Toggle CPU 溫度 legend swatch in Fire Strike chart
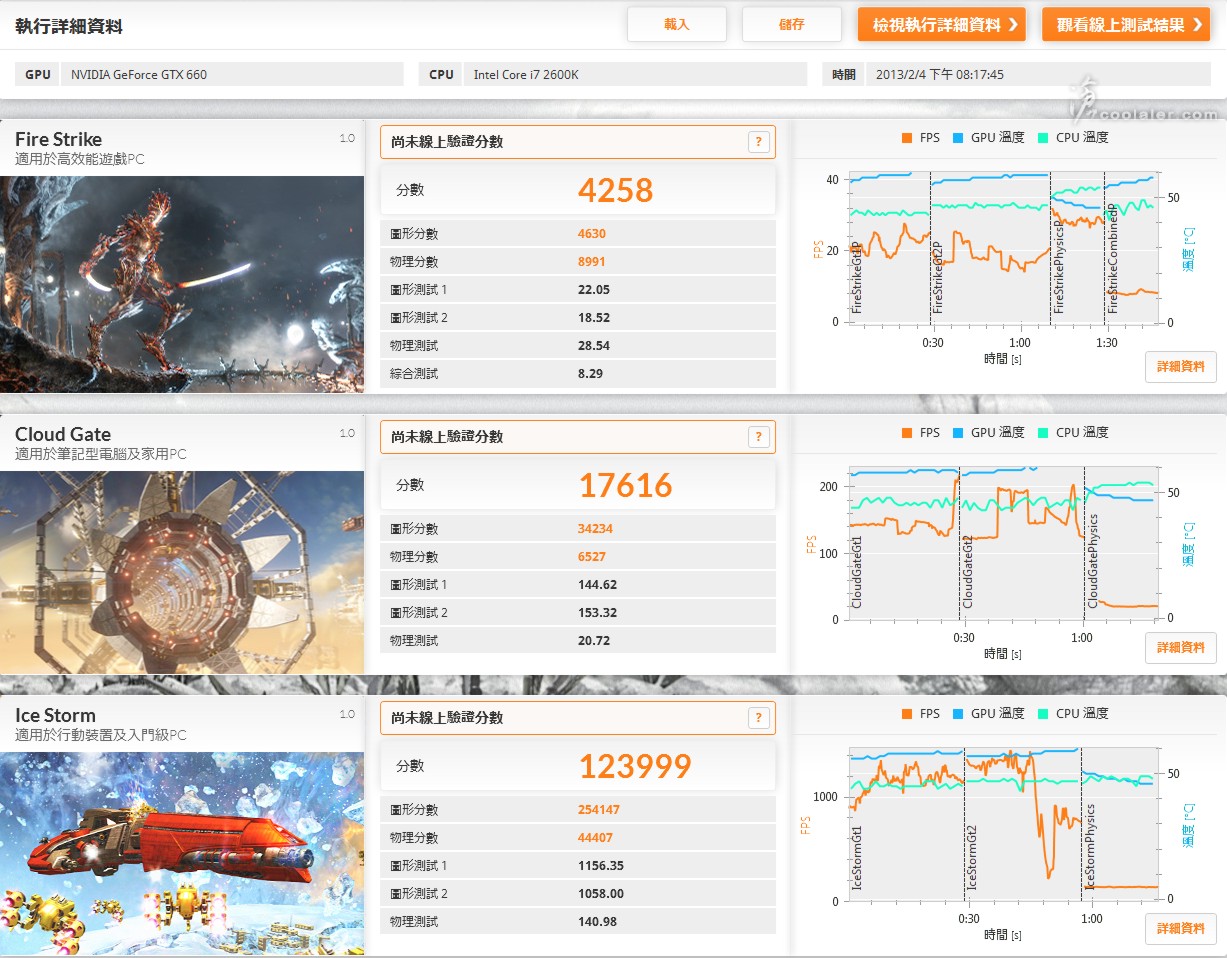The height and width of the screenshot is (958, 1227). 1043,138
